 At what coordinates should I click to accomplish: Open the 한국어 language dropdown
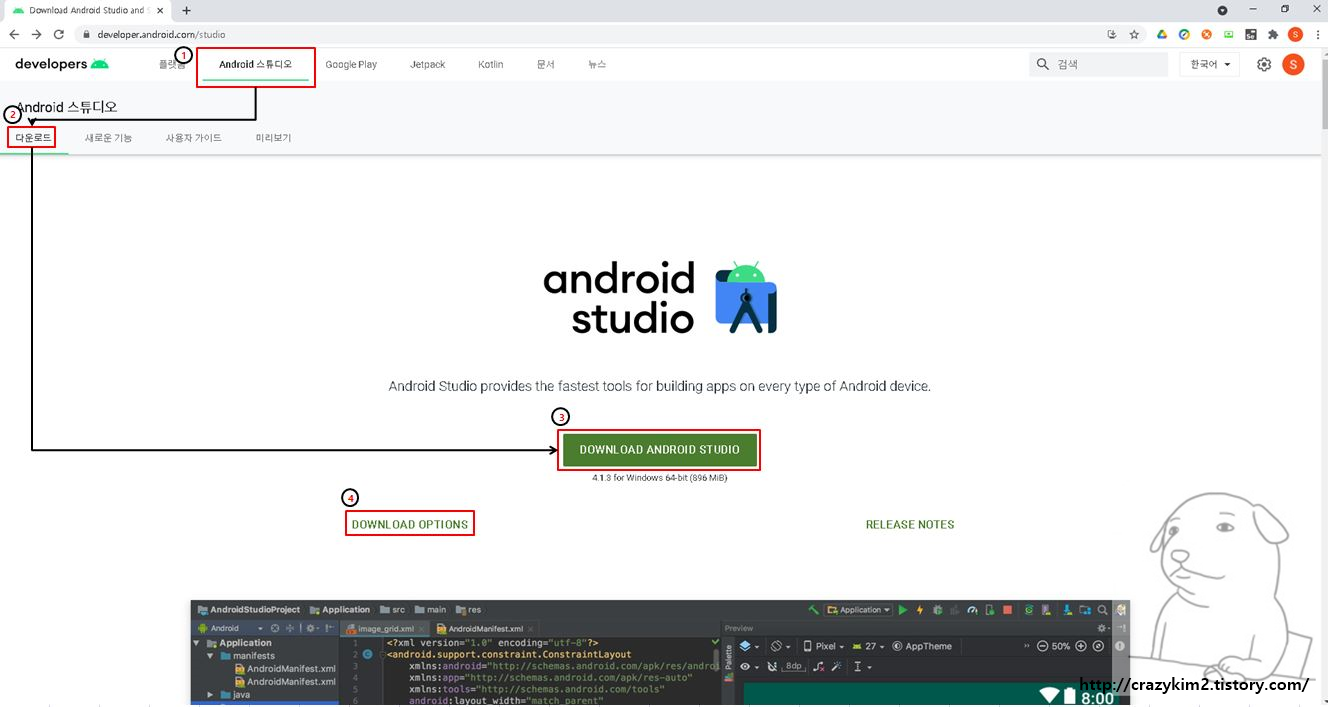point(1209,64)
